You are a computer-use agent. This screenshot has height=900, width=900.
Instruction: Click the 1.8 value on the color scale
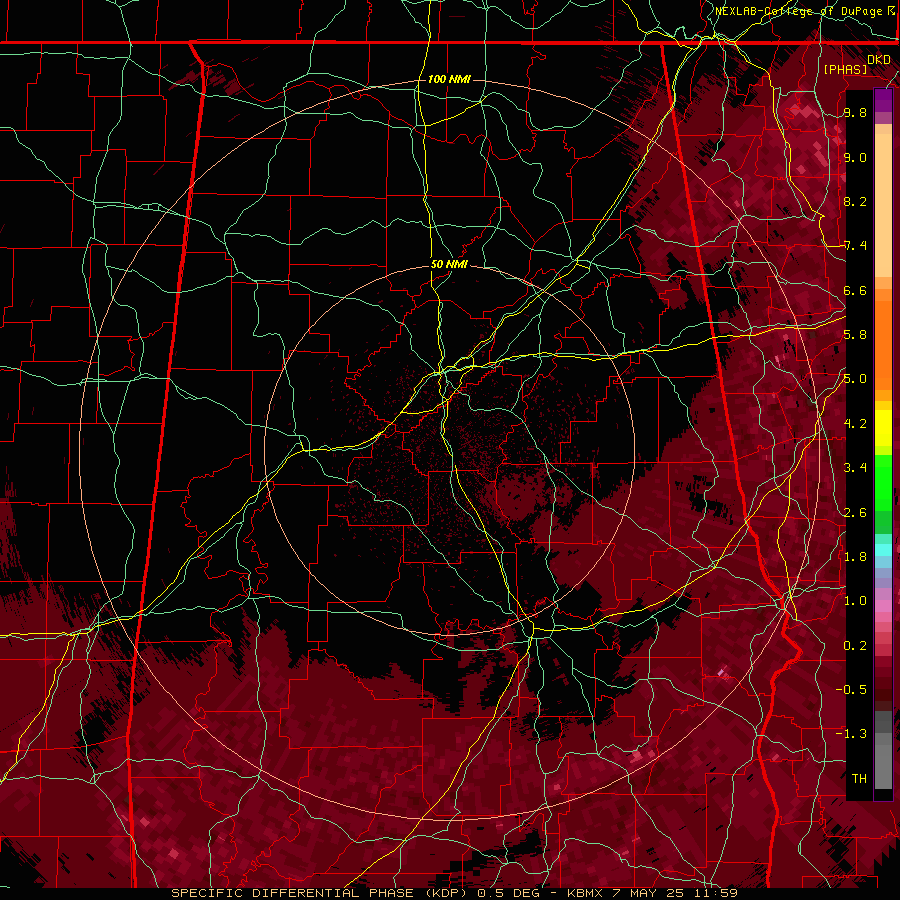tap(855, 556)
